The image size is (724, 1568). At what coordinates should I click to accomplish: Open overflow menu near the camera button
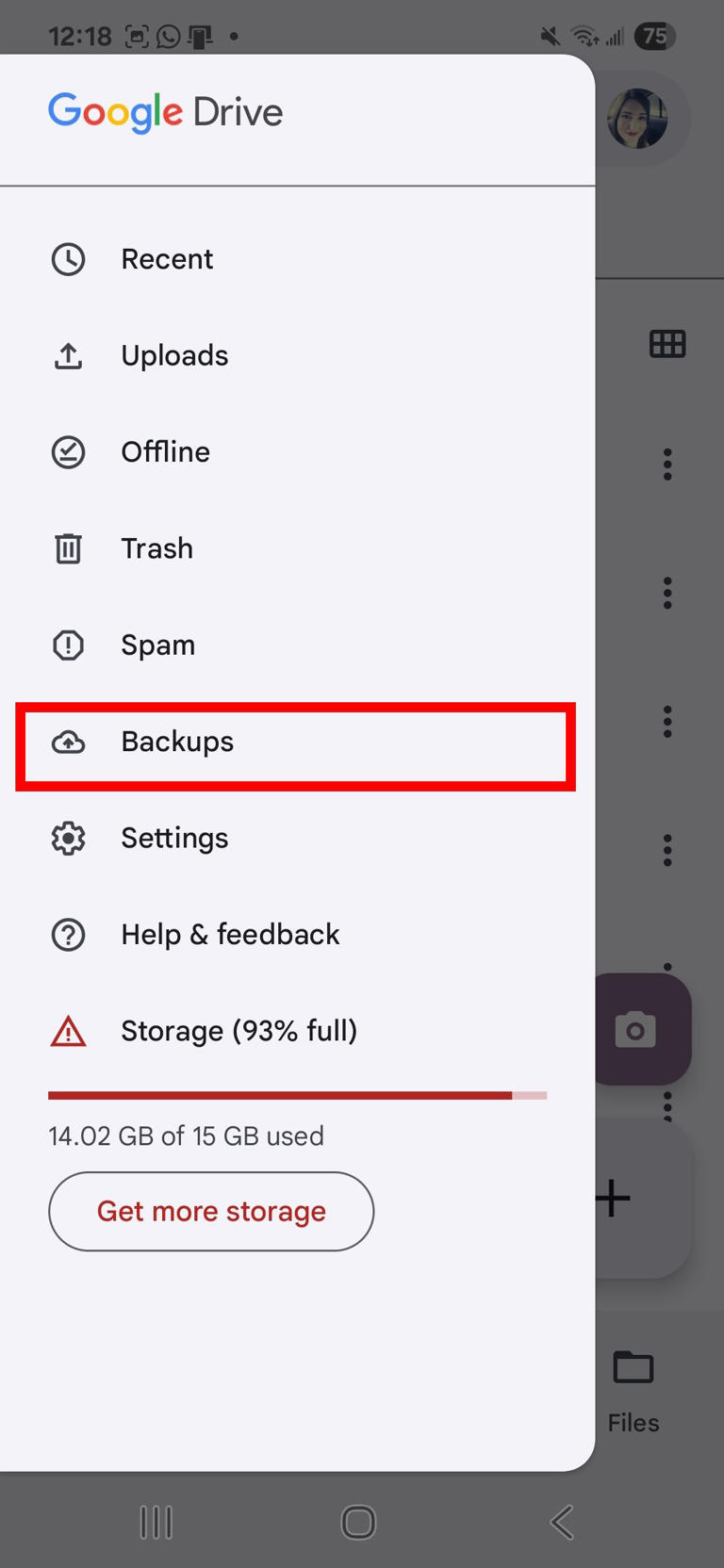pyautogui.click(x=667, y=1106)
